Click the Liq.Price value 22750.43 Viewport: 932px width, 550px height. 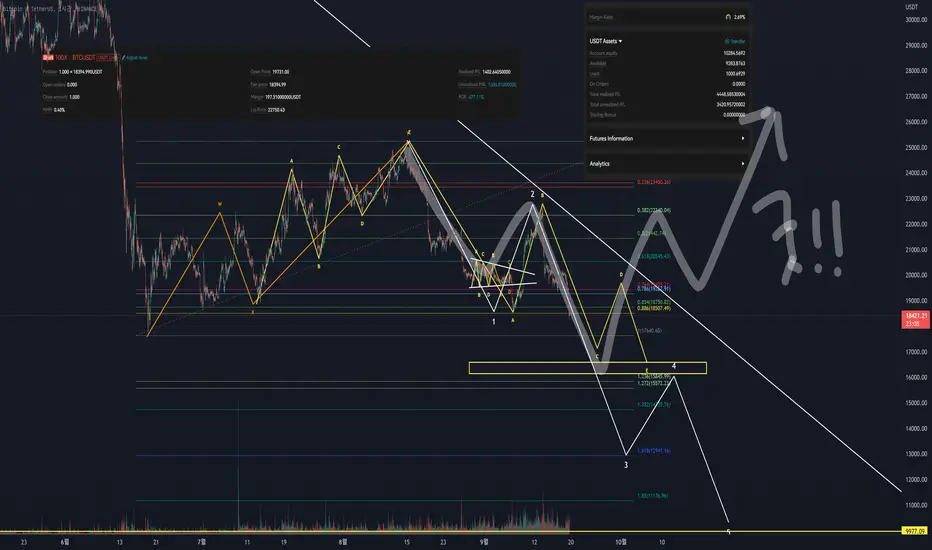click(x=276, y=110)
